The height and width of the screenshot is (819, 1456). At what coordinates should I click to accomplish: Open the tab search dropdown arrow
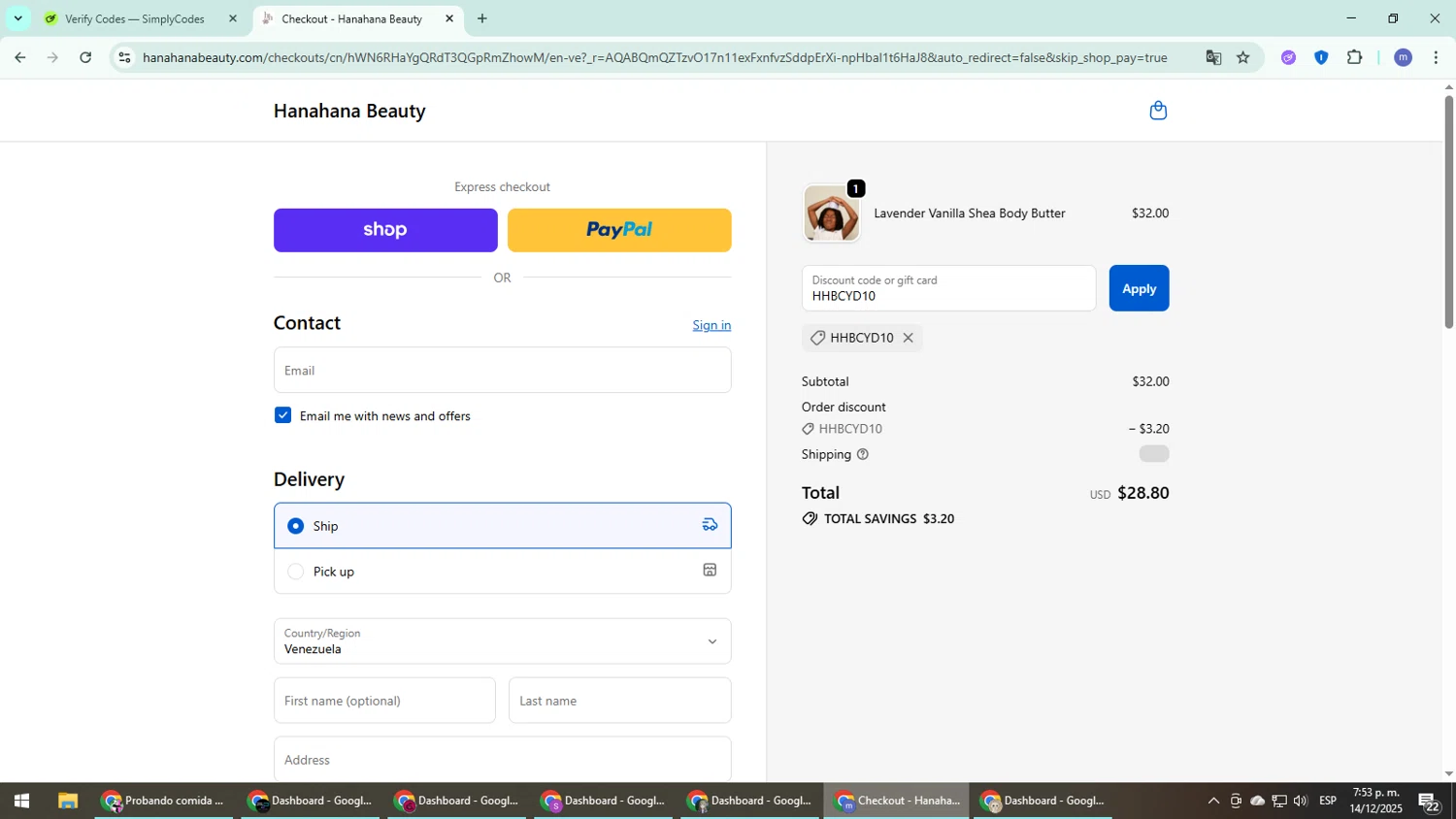click(17, 18)
